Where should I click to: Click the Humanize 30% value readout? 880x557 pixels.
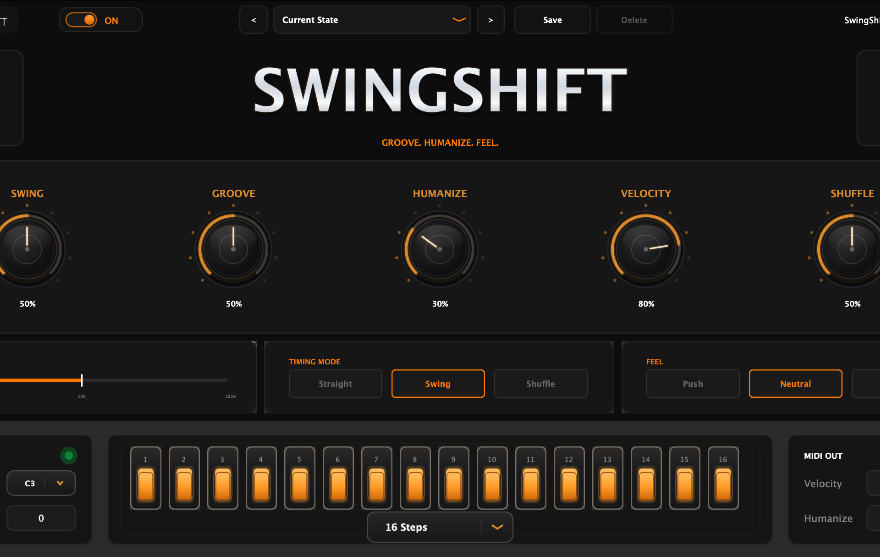pos(440,304)
